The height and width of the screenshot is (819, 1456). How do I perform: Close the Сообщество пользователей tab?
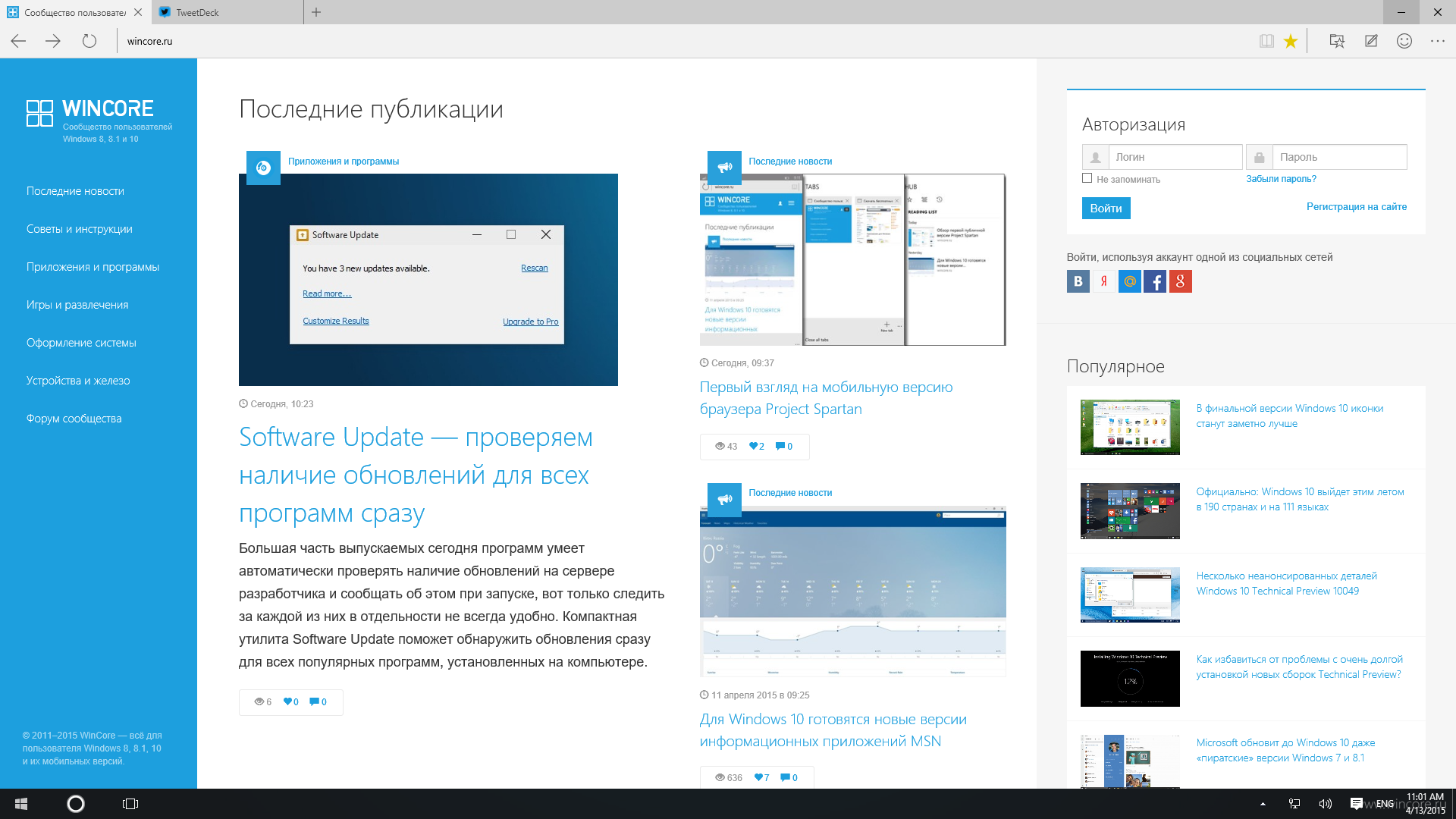coord(138,12)
